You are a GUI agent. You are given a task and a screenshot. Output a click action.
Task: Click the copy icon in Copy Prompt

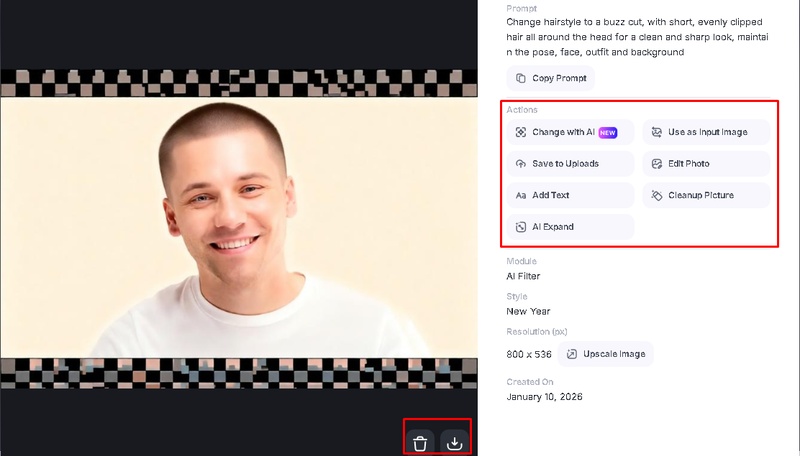(521, 78)
